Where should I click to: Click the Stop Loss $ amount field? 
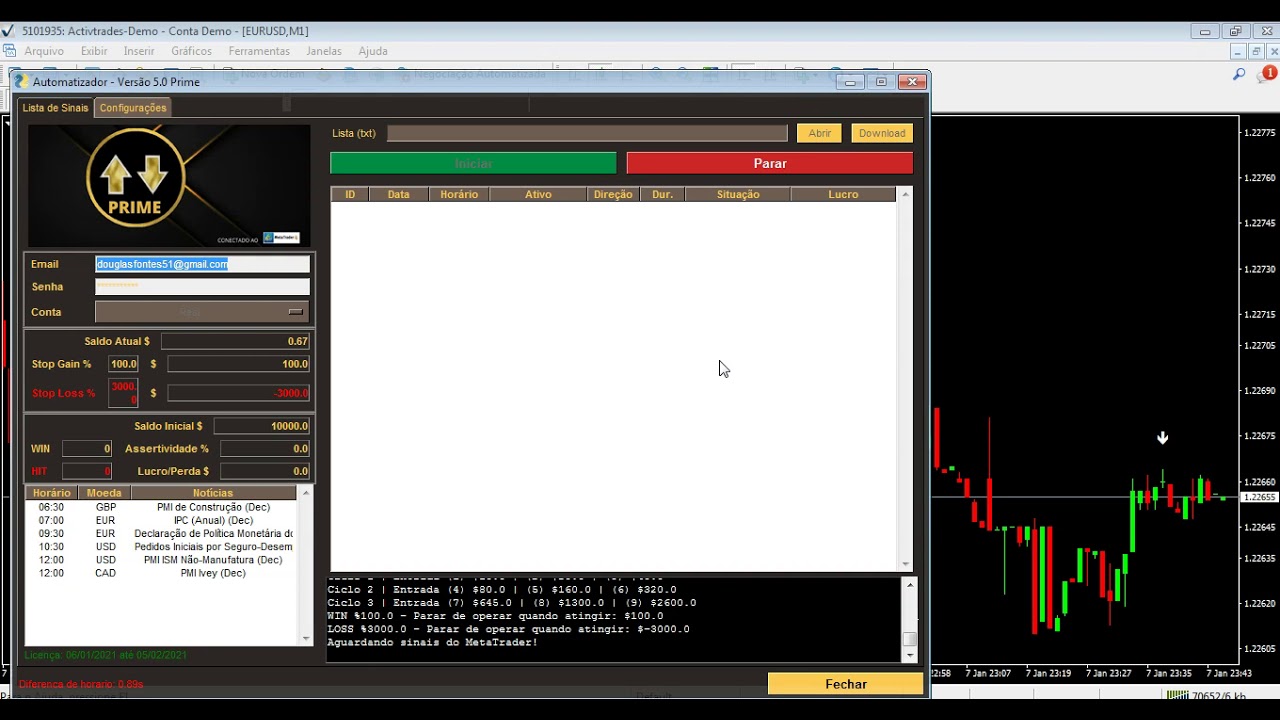tap(238, 393)
